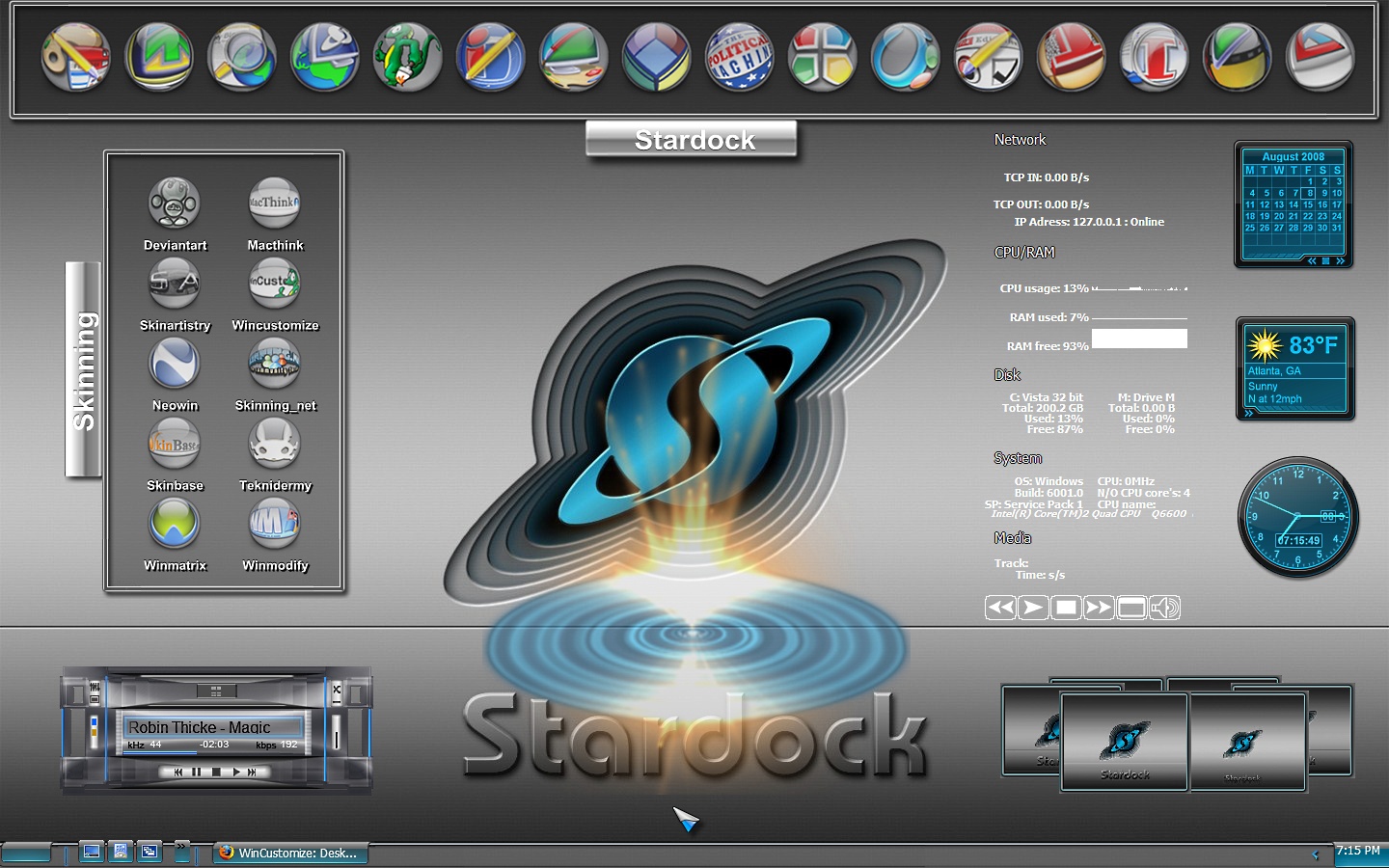Image resolution: width=1389 pixels, height=868 pixels.
Task: Click the music player volume slider
Action: [x=337, y=732]
